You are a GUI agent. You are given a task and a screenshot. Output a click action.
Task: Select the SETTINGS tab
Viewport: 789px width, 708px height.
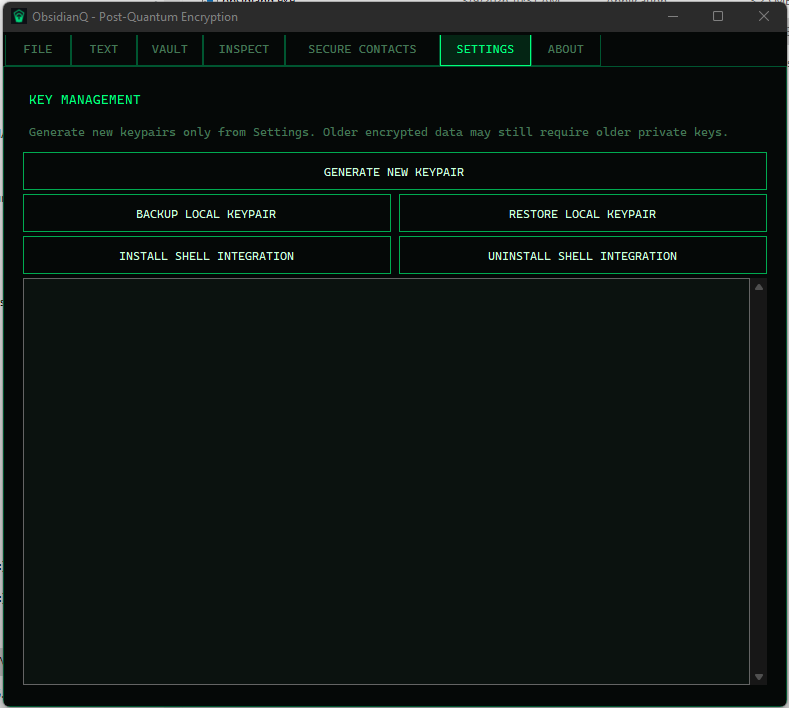tap(485, 49)
